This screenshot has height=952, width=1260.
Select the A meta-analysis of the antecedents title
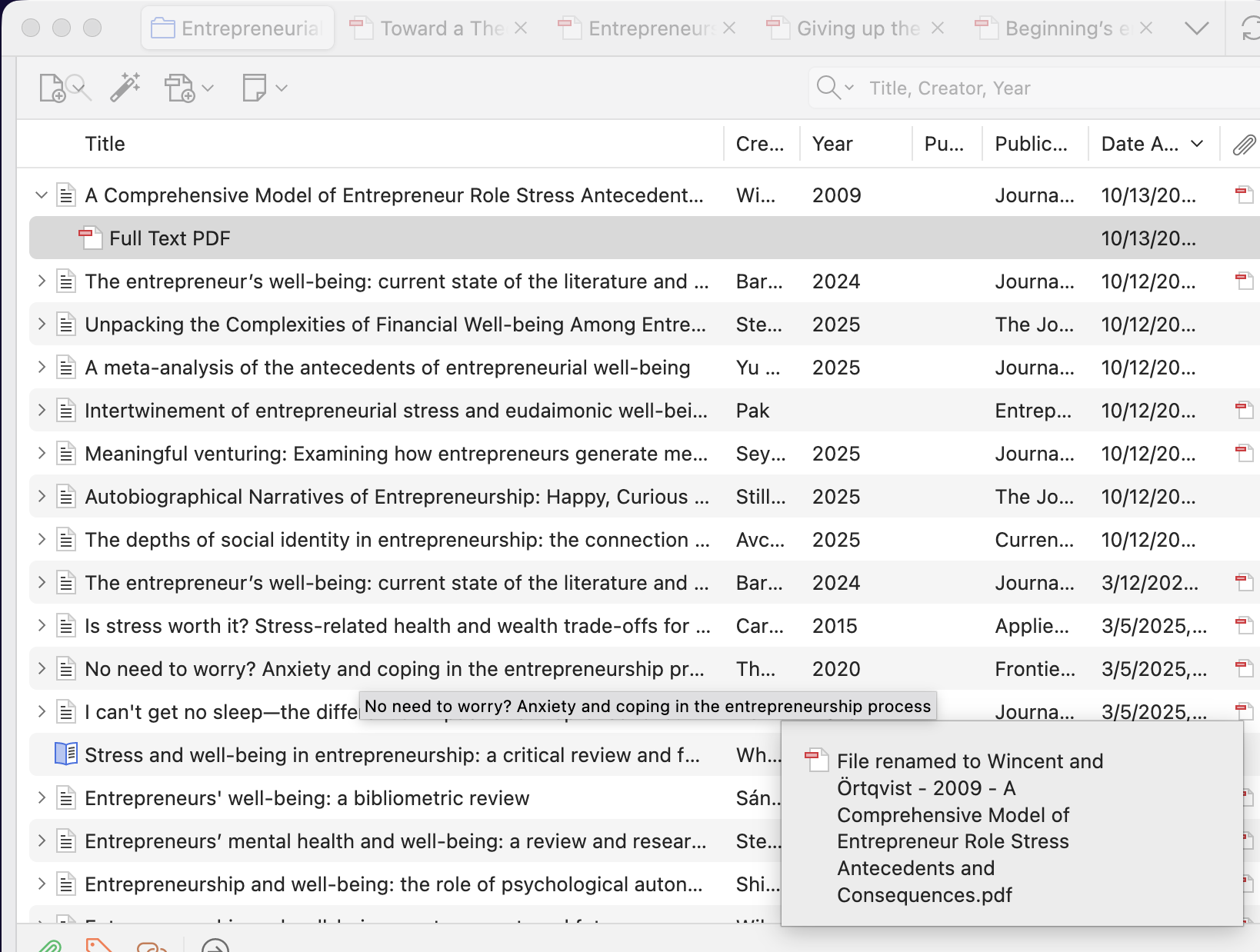point(388,368)
